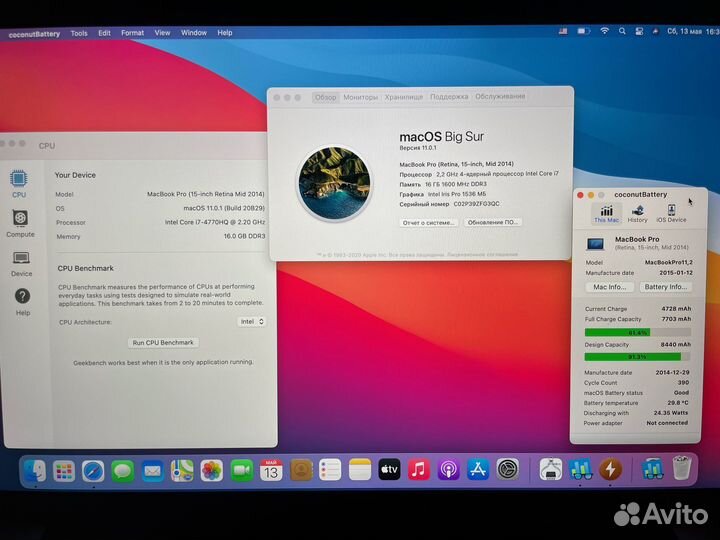The image size is (720, 540).
Task: Open Compute section in Geekbench sidebar
Action: 20,223
